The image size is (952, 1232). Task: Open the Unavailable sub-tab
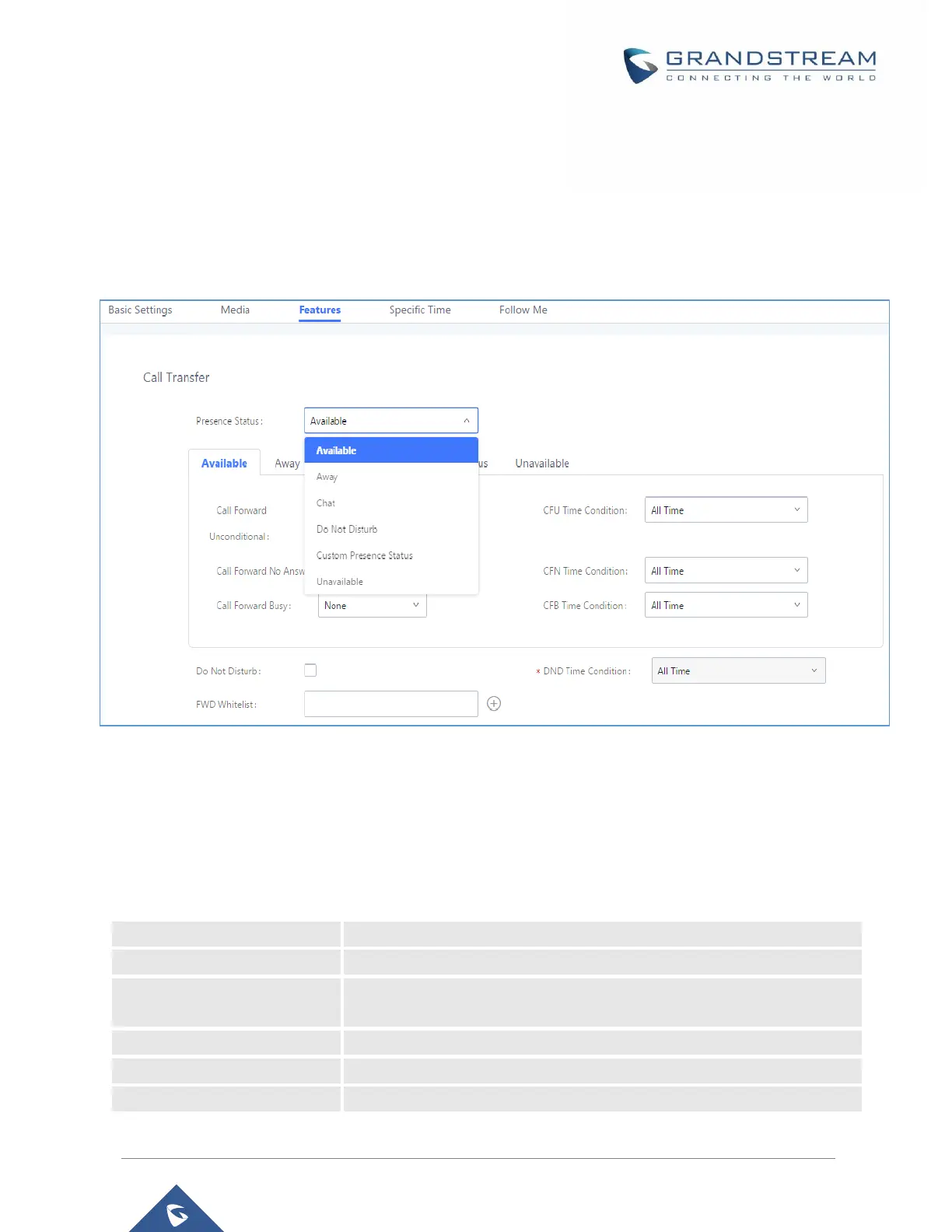pyautogui.click(x=542, y=464)
